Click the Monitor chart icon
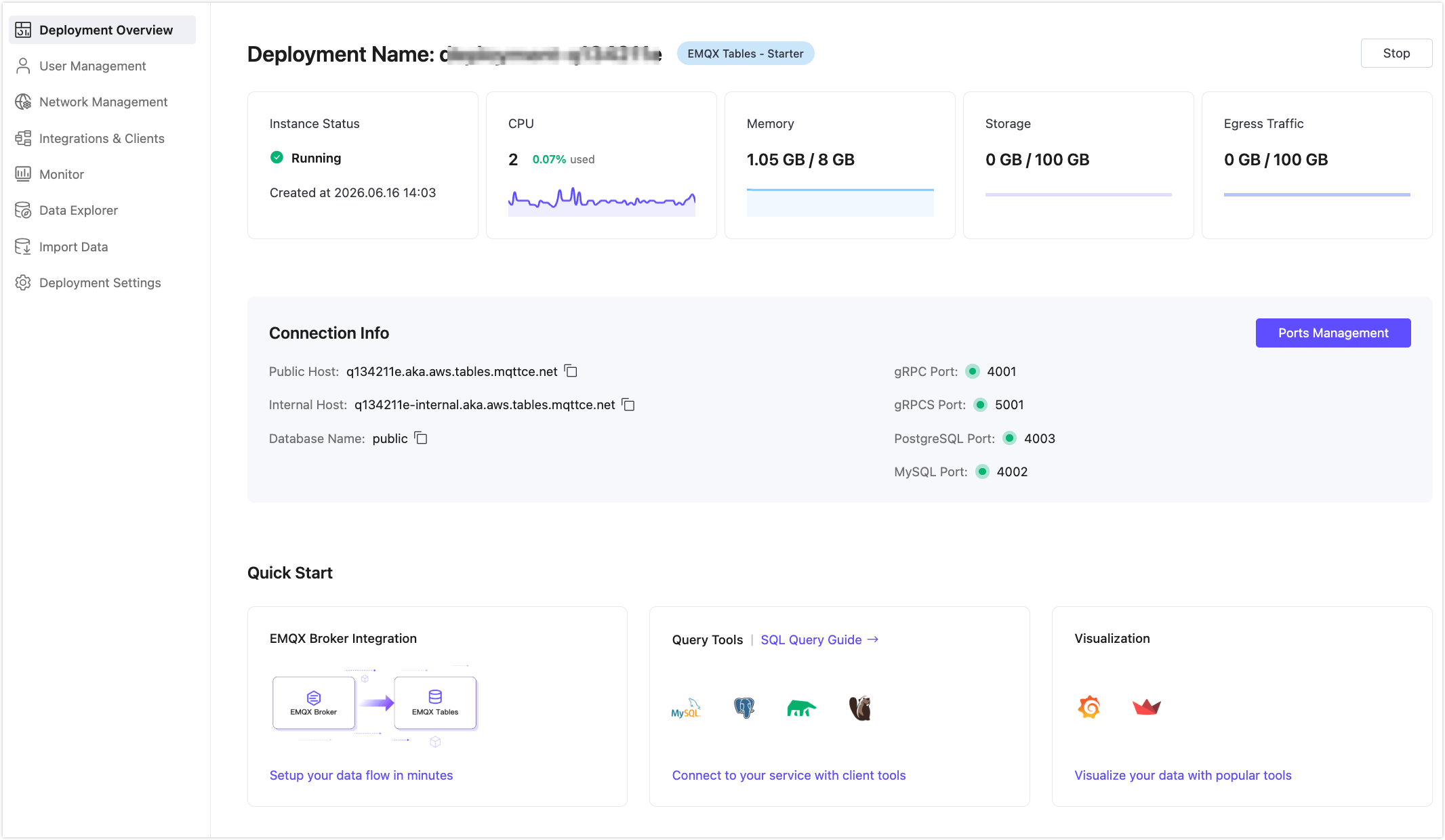 pyautogui.click(x=23, y=174)
